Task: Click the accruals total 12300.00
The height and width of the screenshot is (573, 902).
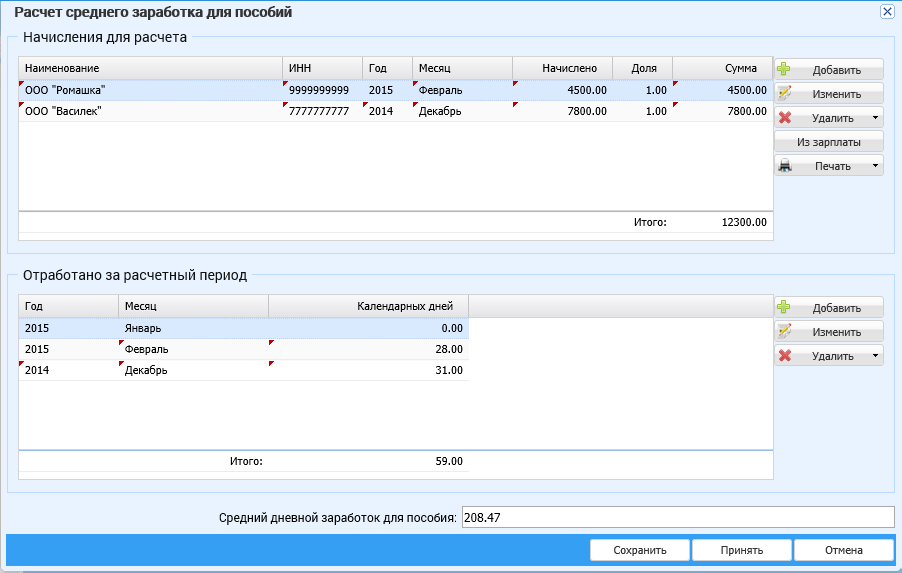Action: pyautogui.click(x=744, y=222)
